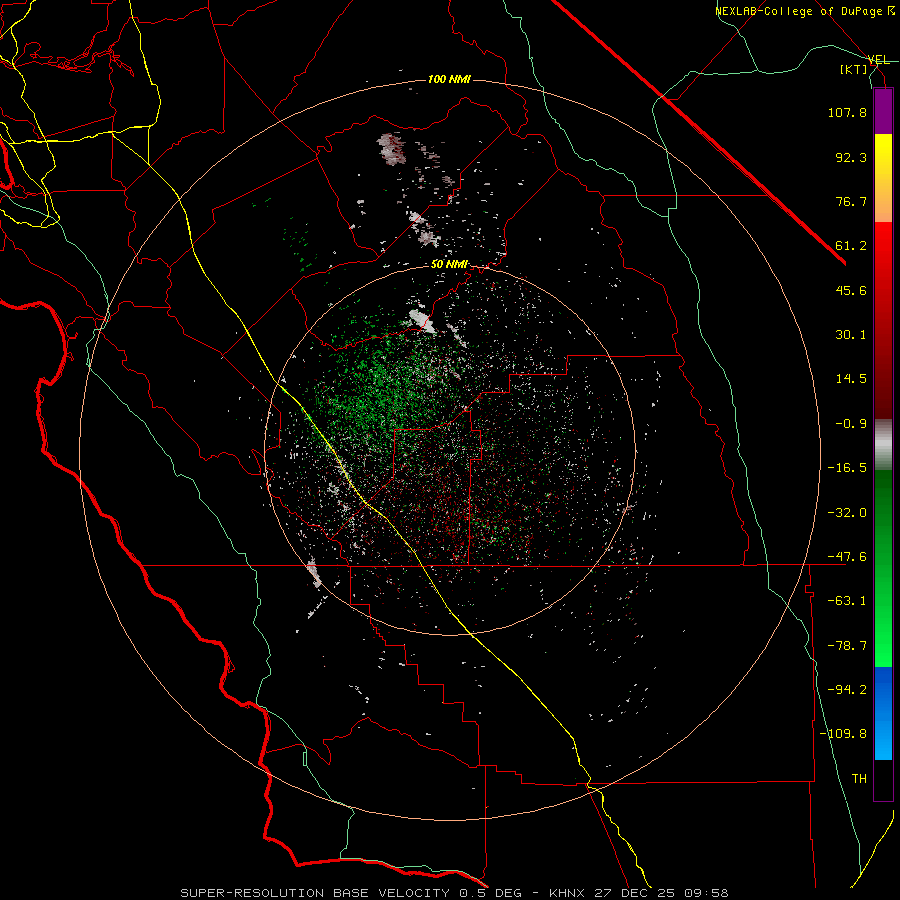Click the 100 NMI range ring label
The width and height of the screenshot is (900, 900).
pyautogui.click(x=449, y=79)
